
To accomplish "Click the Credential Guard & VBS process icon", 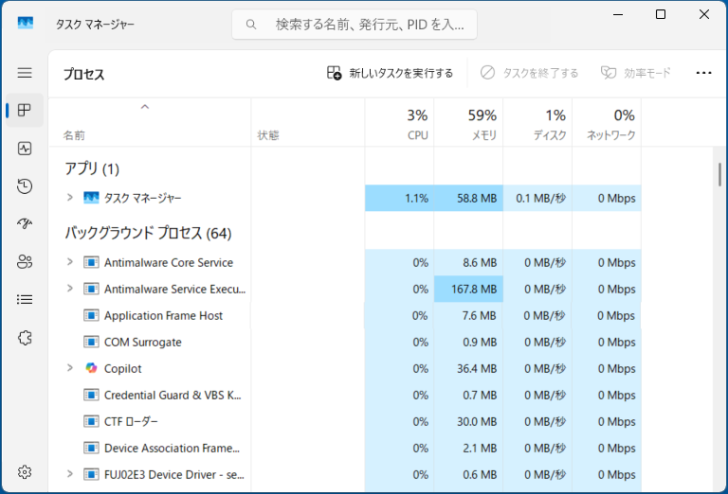I will [91, 395].
